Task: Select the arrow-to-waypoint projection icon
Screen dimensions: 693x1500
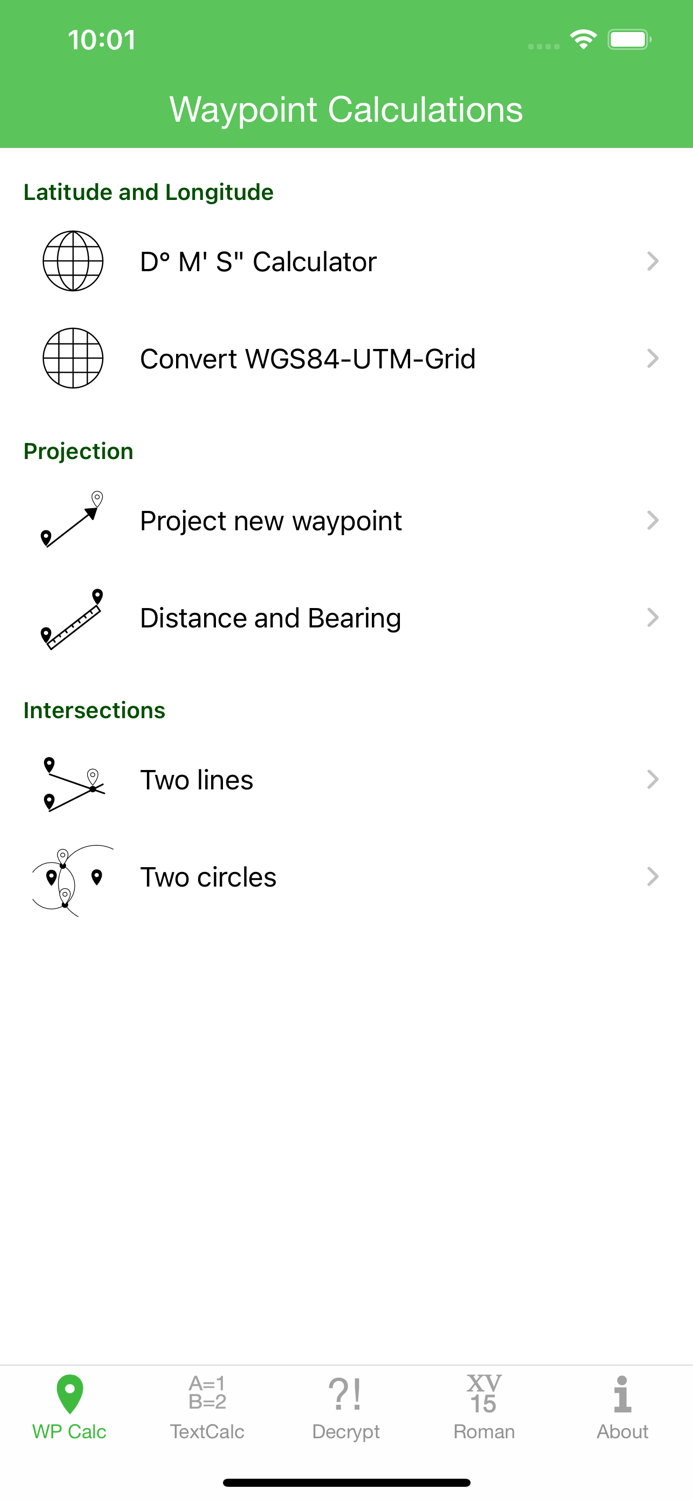Action: click(72, 520)
